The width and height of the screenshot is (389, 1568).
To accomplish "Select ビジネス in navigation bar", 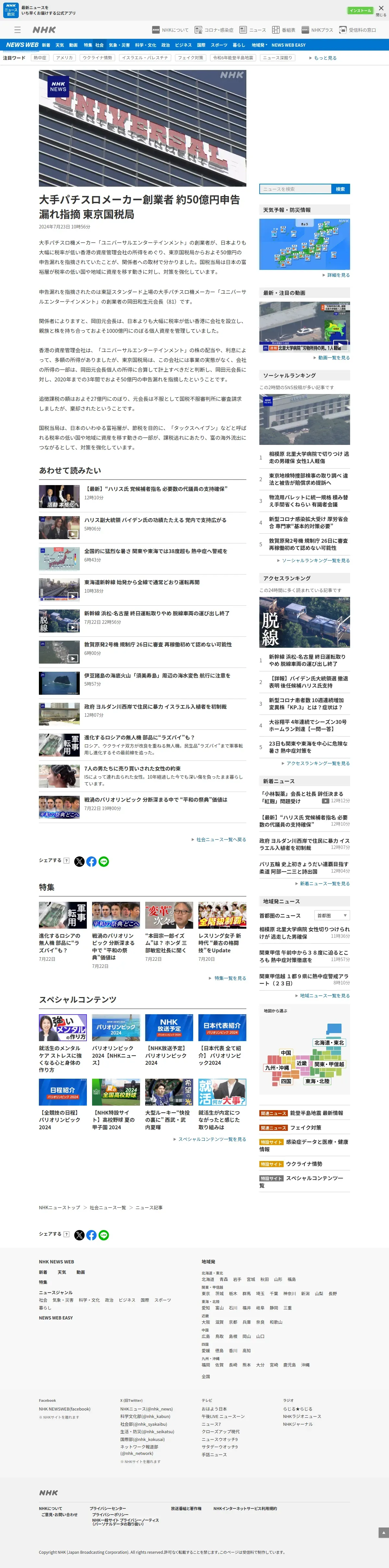I will [183, 45].
